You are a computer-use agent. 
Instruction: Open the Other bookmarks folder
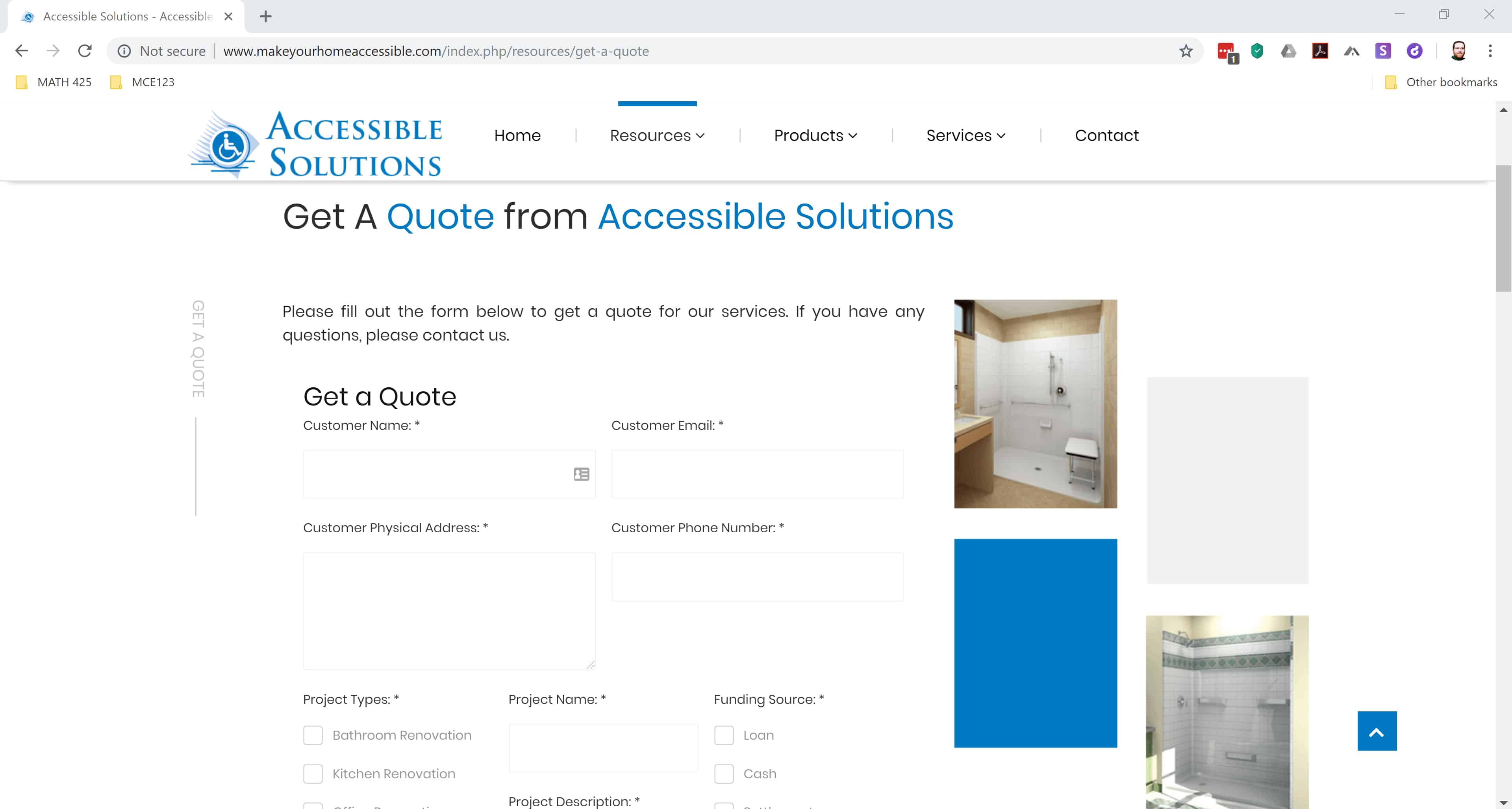[x=1441, y=82]
